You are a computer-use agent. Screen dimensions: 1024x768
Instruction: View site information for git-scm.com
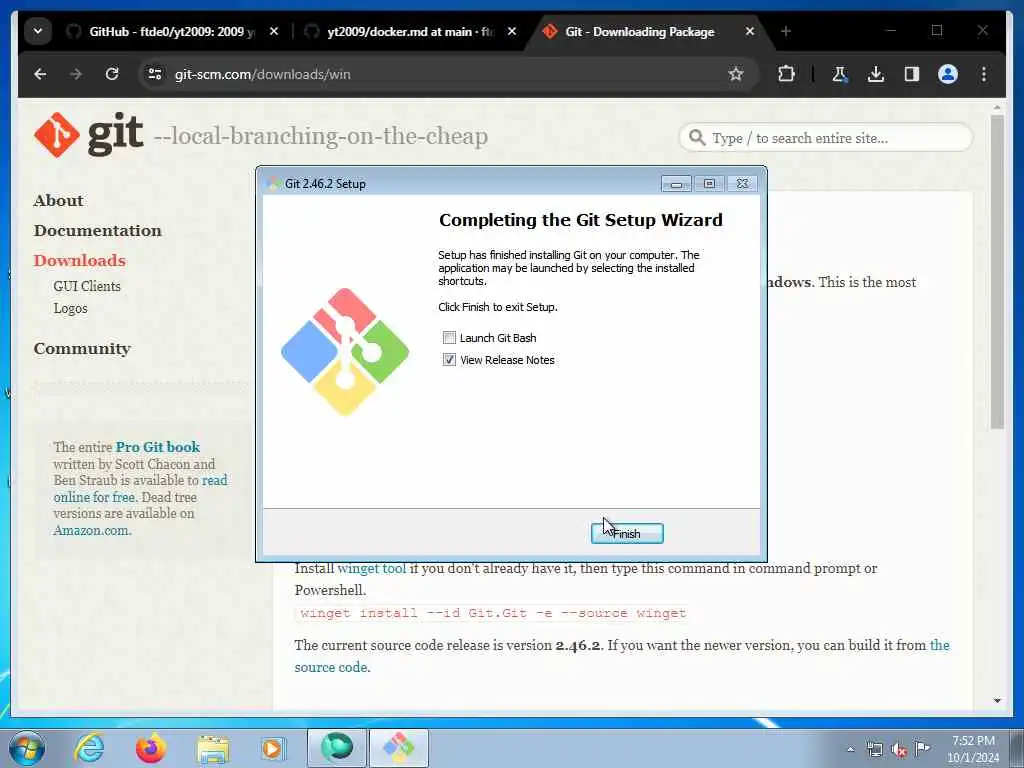click(x=155, y=74)
